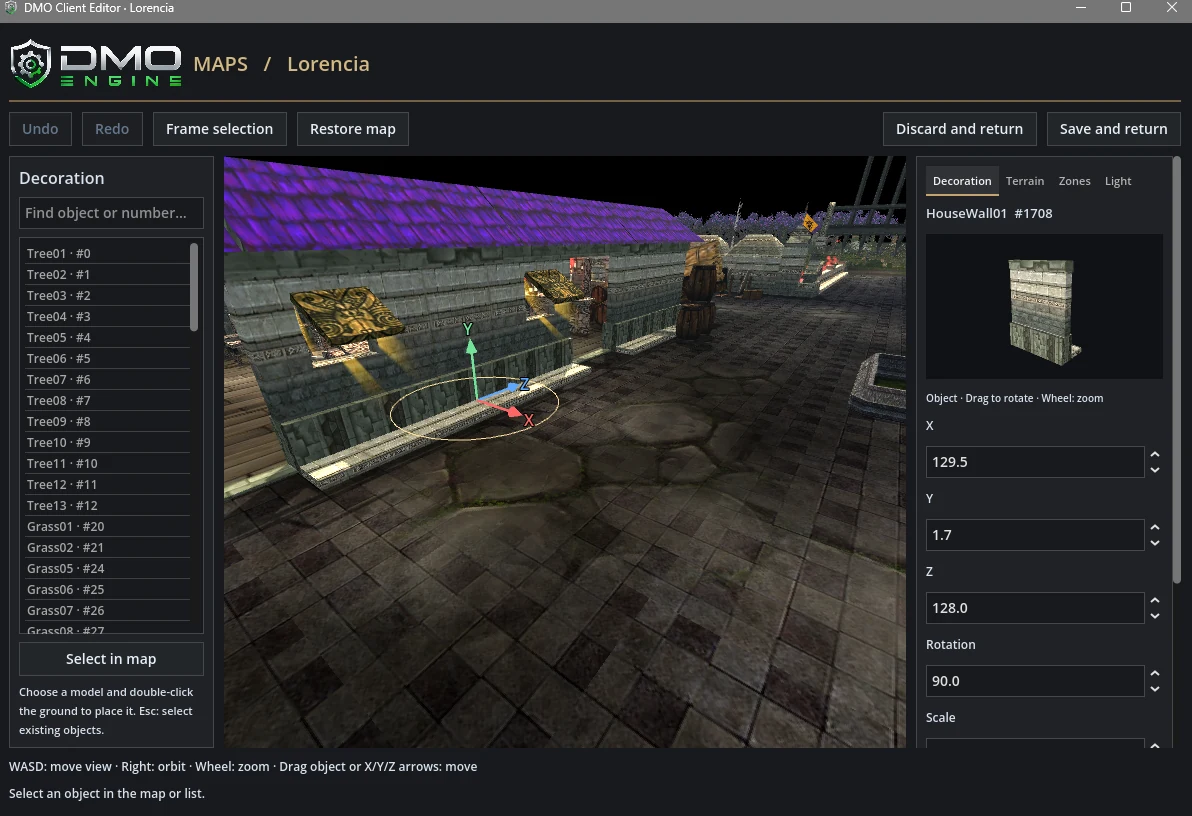Select Tree09 · #8 in list
Image resolution: width=1192 pixels, height=816 pixels.
tap(108, 421)
